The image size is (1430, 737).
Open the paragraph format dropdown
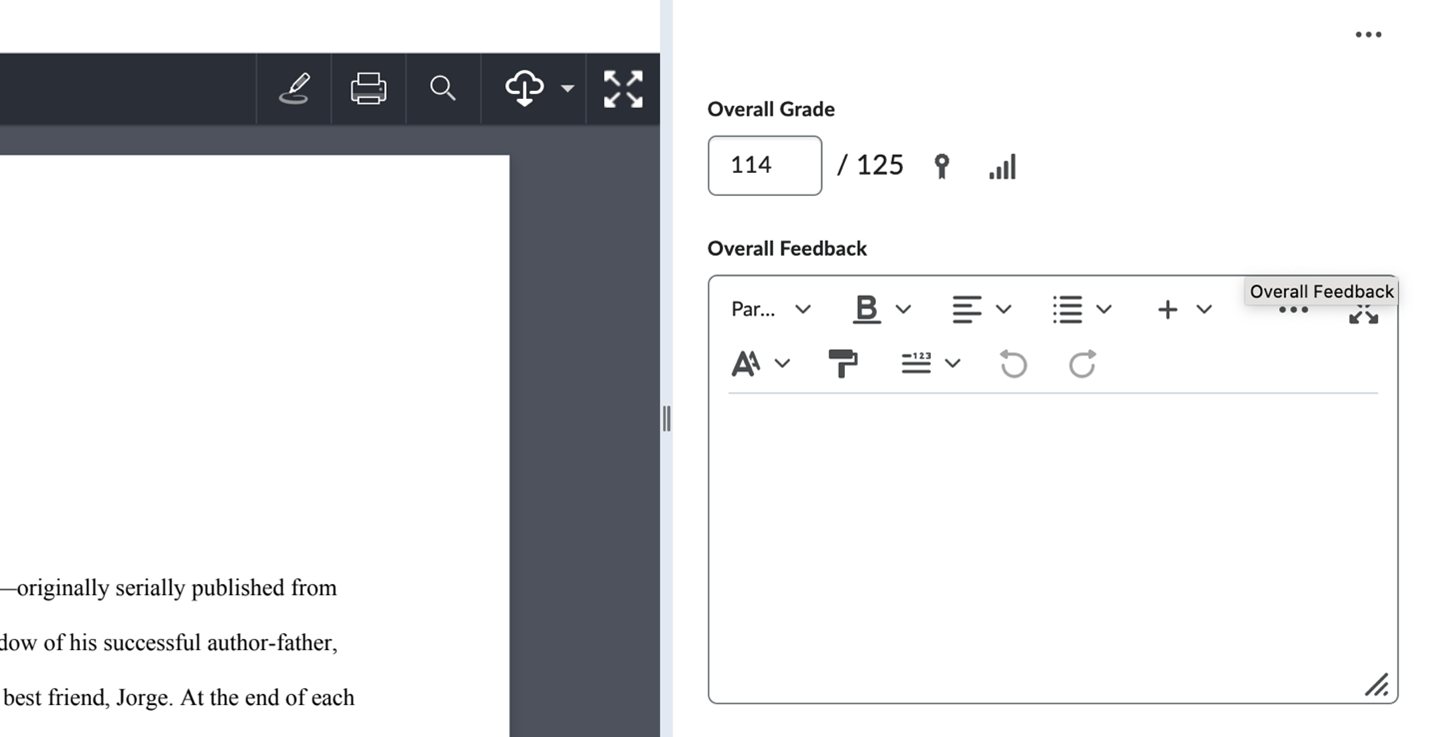(x=770, y=309)
